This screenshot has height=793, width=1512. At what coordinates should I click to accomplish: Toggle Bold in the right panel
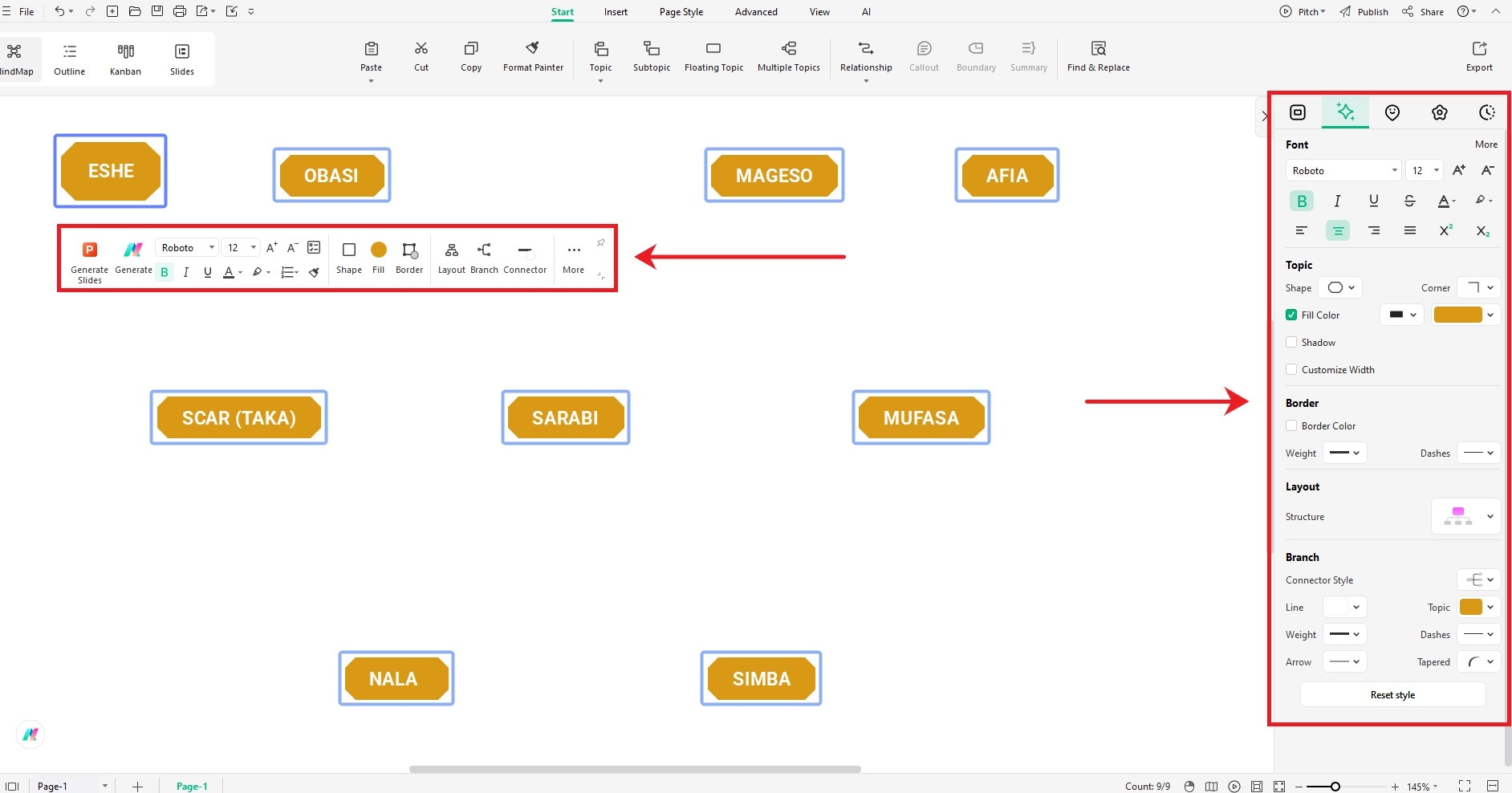pos(1302,201)
